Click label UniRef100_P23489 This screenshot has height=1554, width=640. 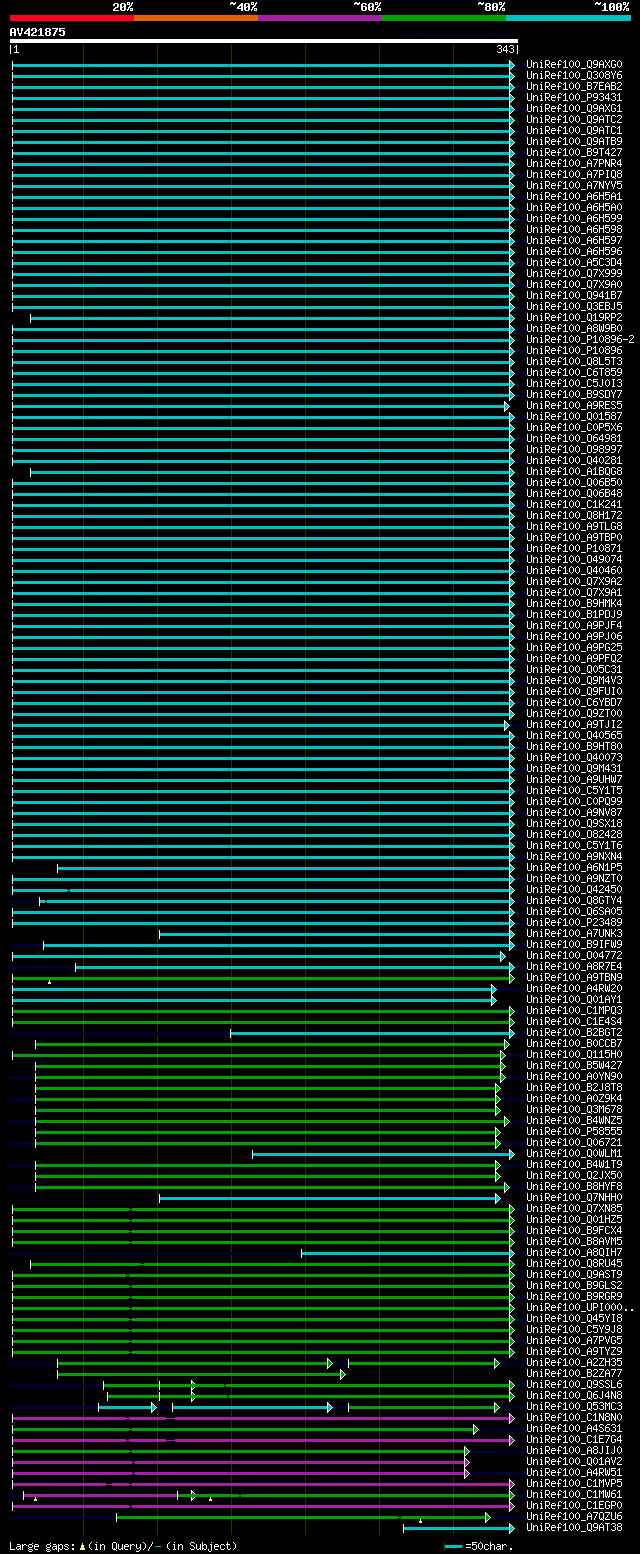574,923
